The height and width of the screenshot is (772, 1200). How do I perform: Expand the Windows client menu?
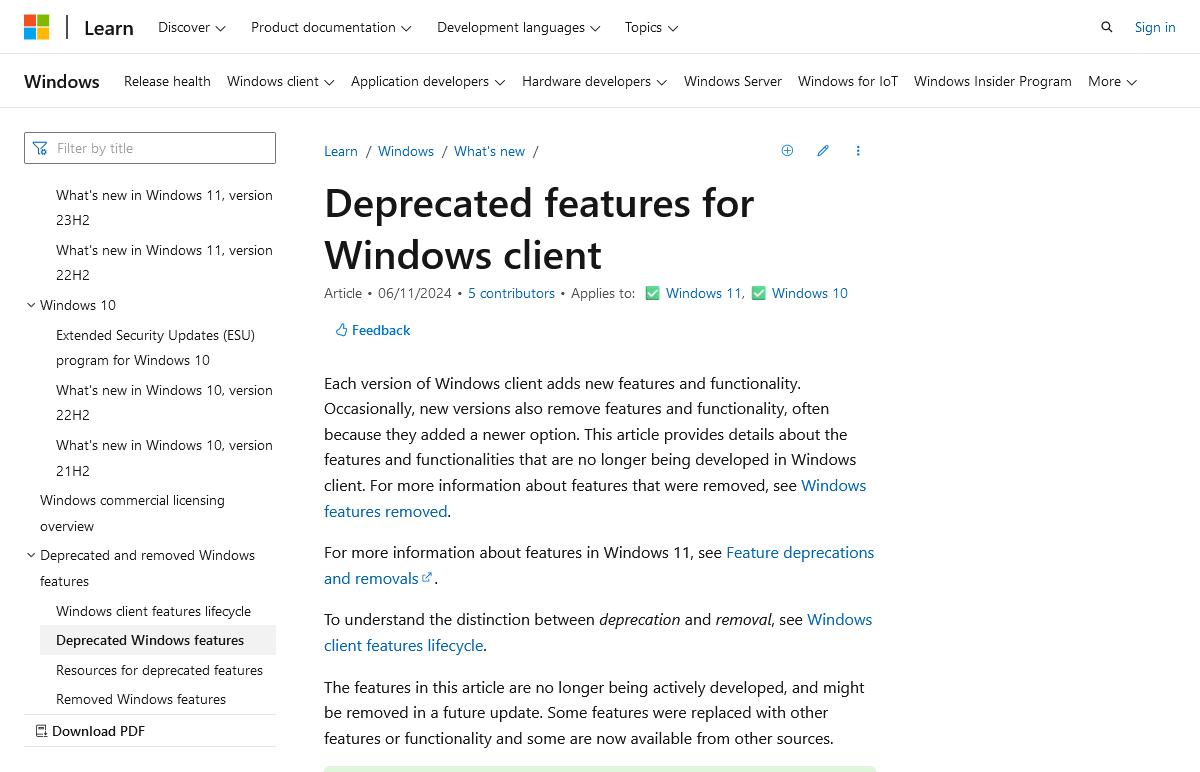(x=281, y=81)
